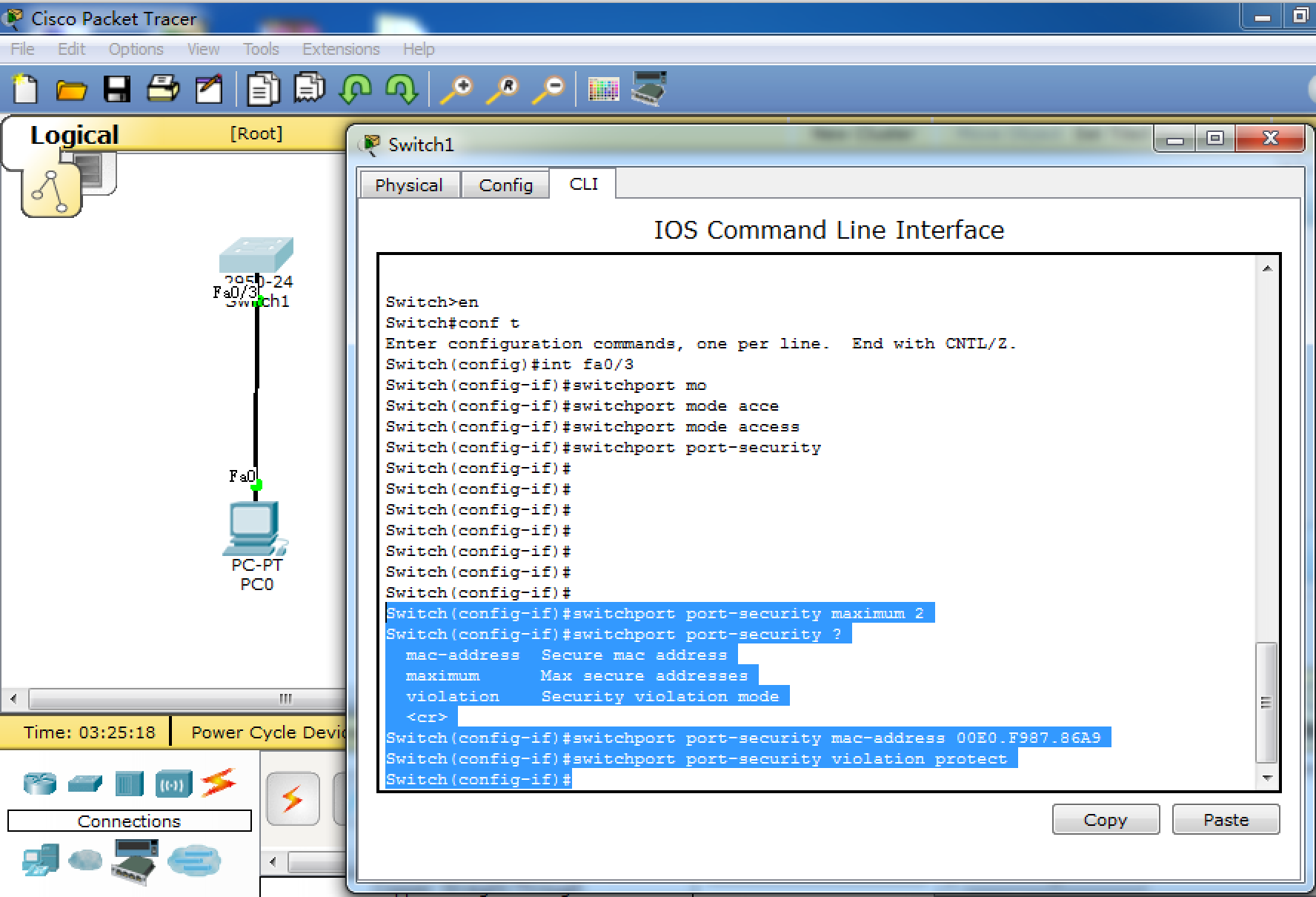Click the Paste clipboard toolbar icon
Screen dimensions: 1316x897
pyautogui.click(x=309, y=88)
